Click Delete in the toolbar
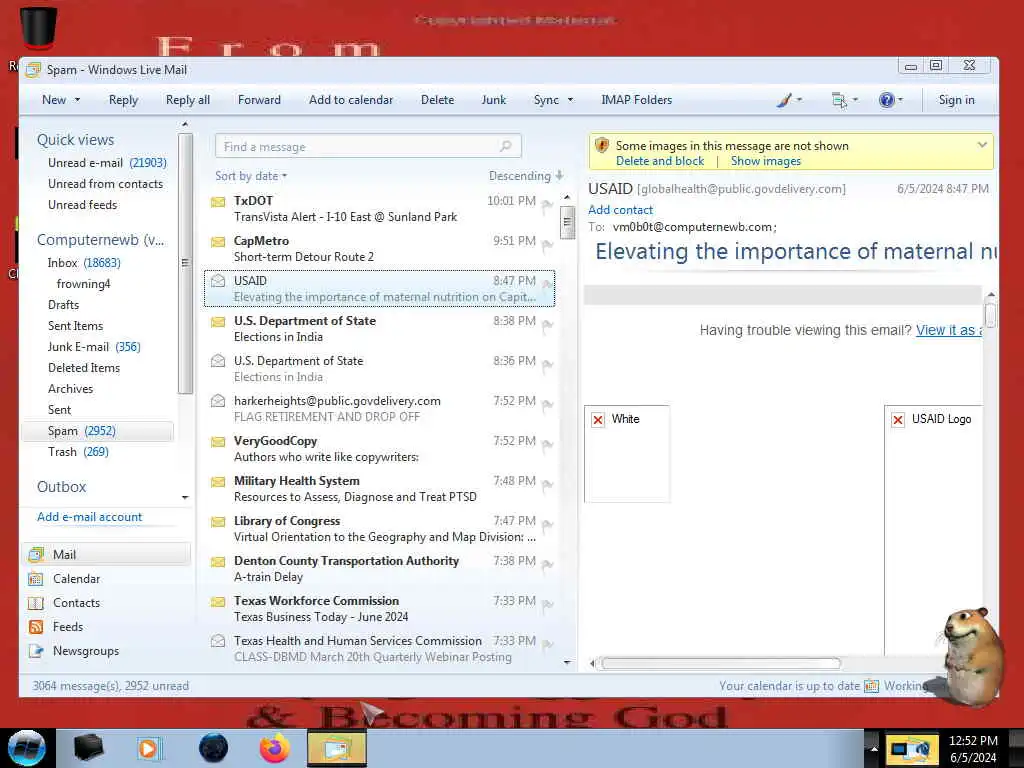The width and height of the screenshot is (1024, 768). pyautogui.click(x=438, y=100)
